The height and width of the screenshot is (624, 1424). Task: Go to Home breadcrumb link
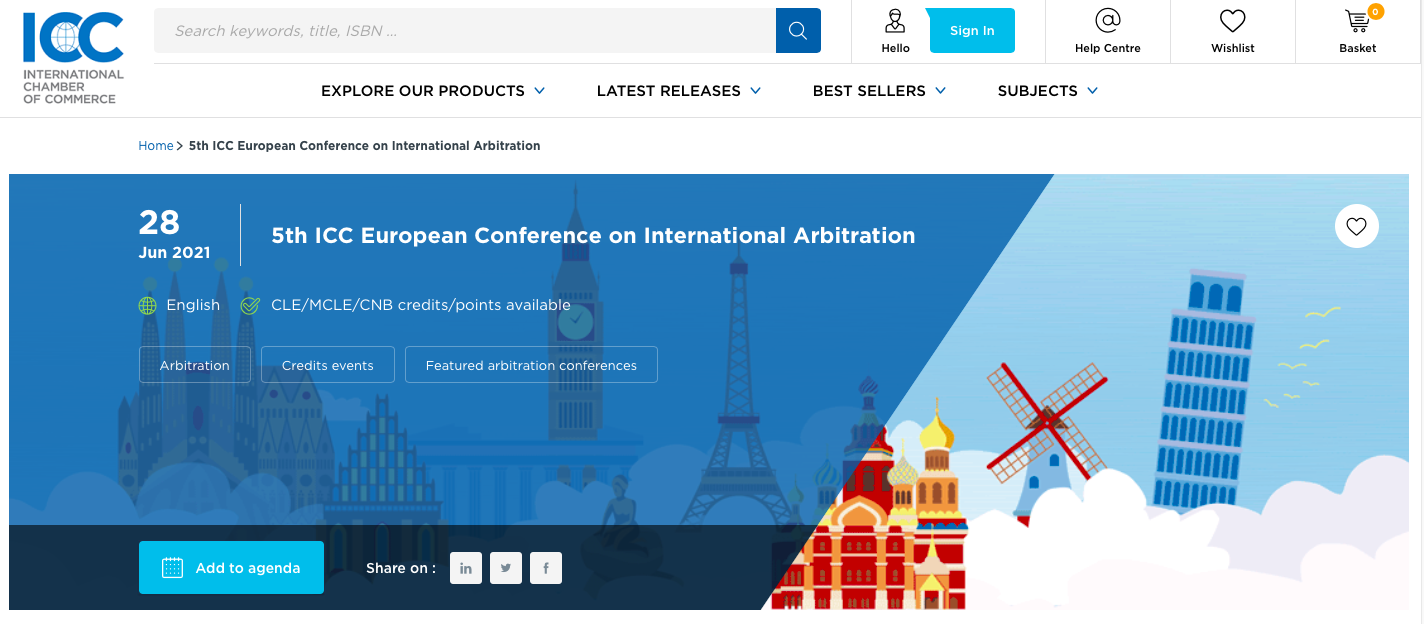click(156, 146)
